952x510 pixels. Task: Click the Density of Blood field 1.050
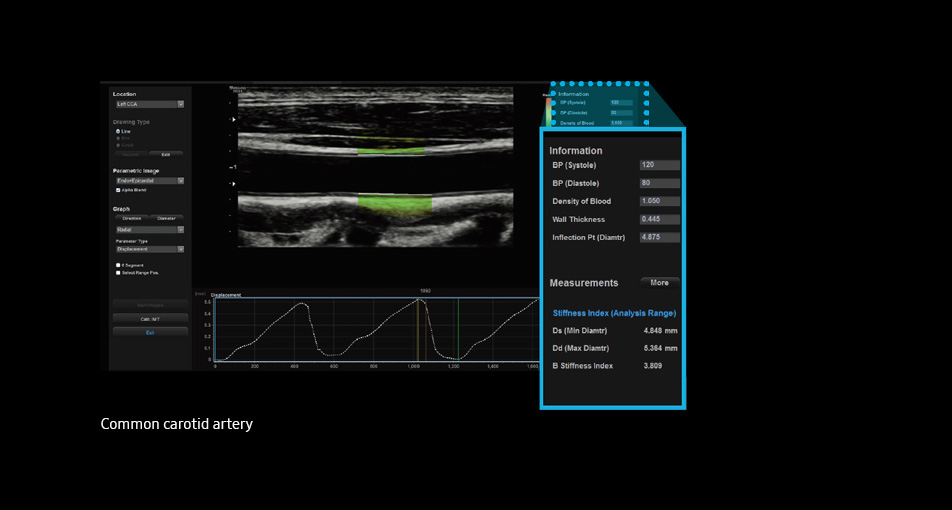(x=659, y=202)
